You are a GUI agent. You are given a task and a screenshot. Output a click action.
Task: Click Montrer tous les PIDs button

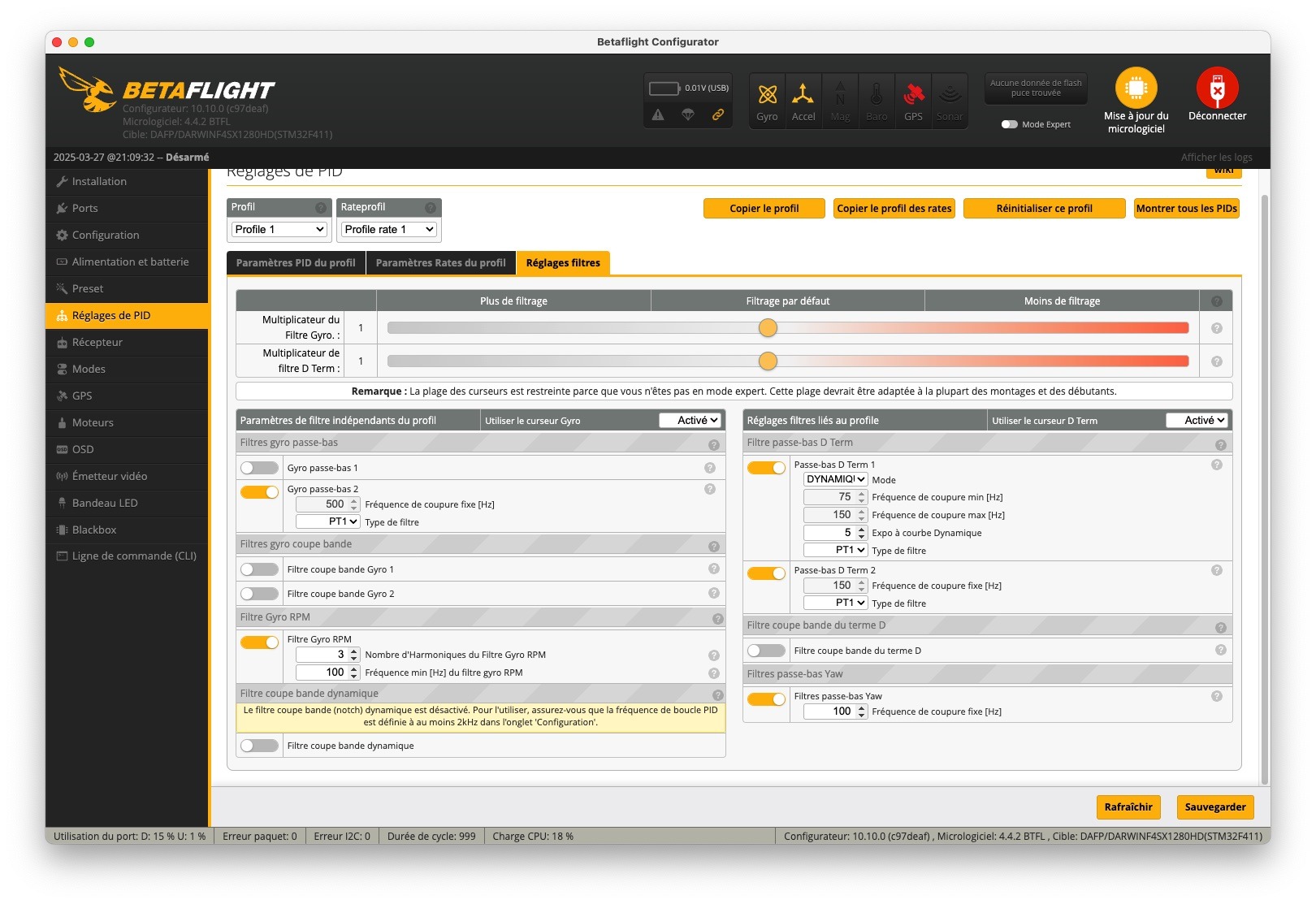tap(1187, 209)
